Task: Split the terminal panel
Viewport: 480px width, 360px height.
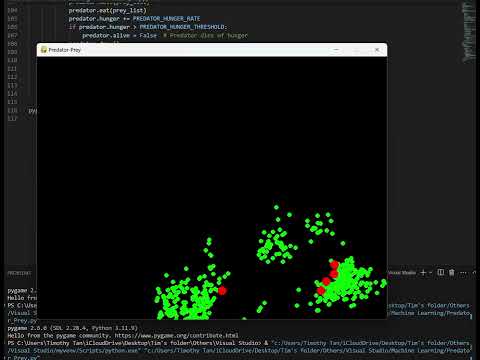Action: pos(441,272)
